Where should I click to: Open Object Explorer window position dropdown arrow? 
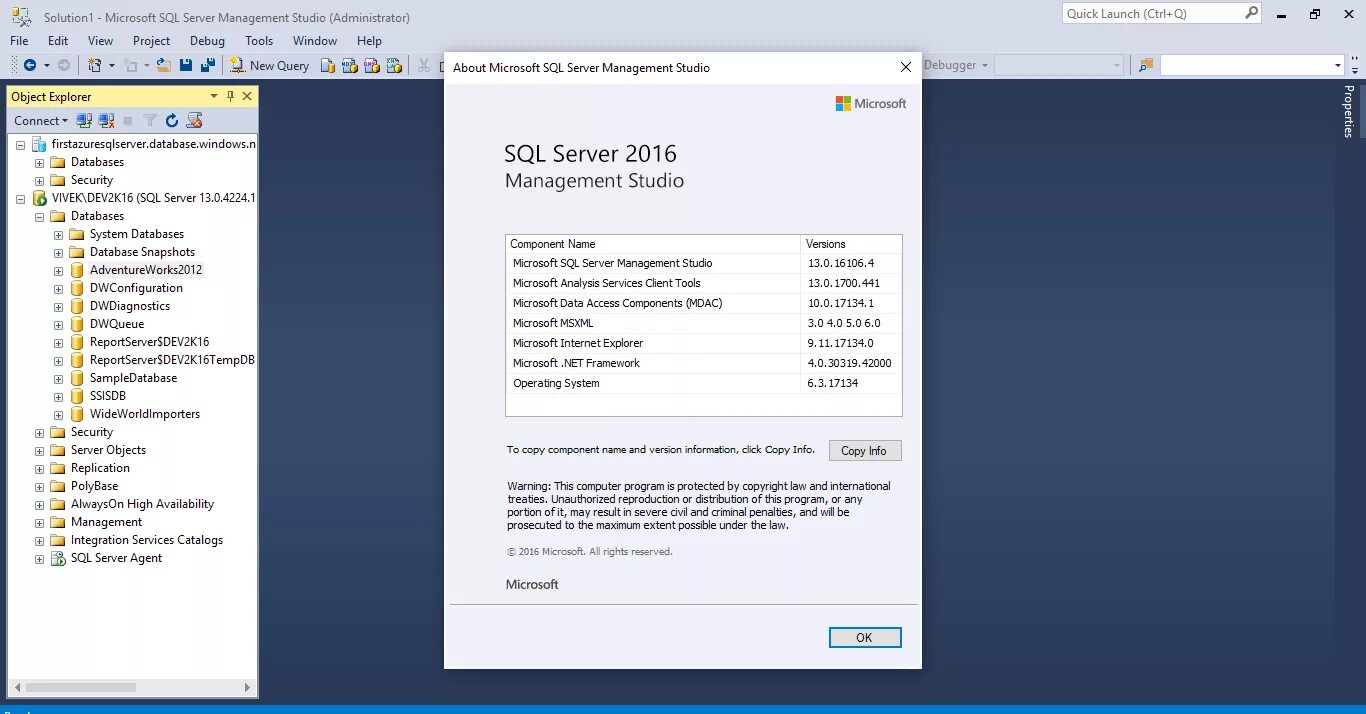pyautogui.click(x=213, y=96)
